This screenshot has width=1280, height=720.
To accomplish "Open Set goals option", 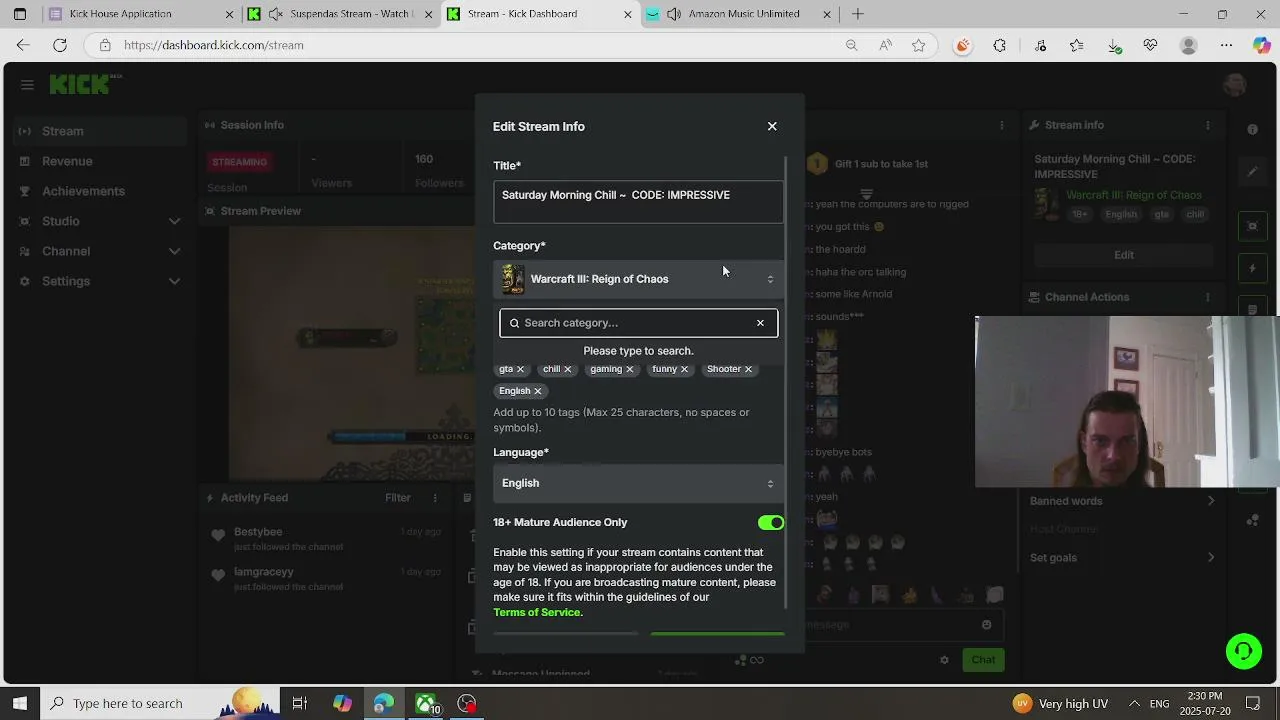I will click(1123, 558).
